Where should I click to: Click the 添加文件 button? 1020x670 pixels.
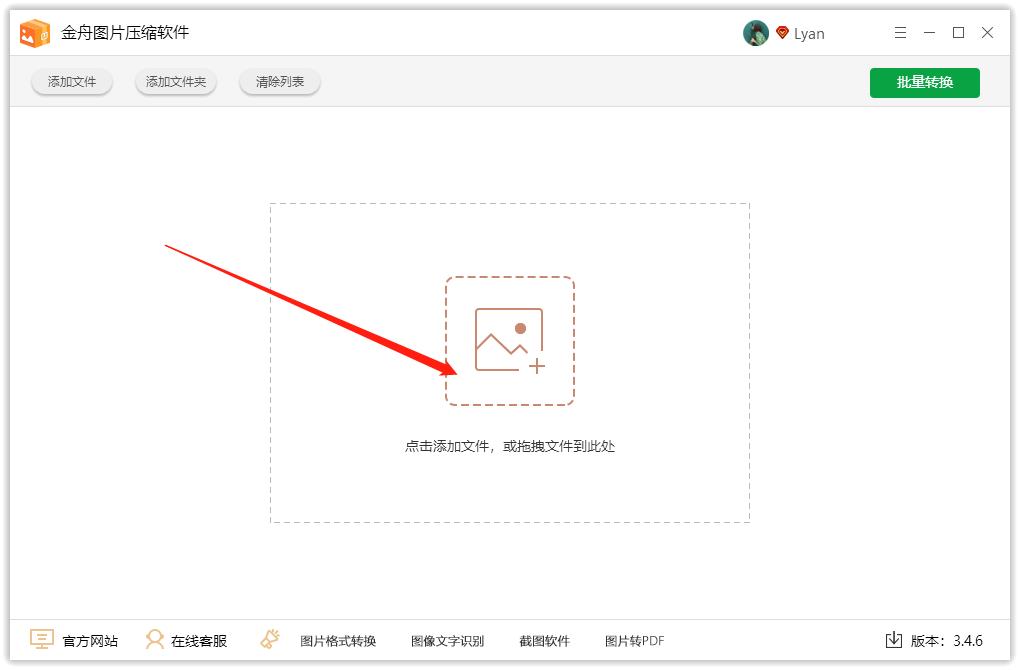coord(71,82)
